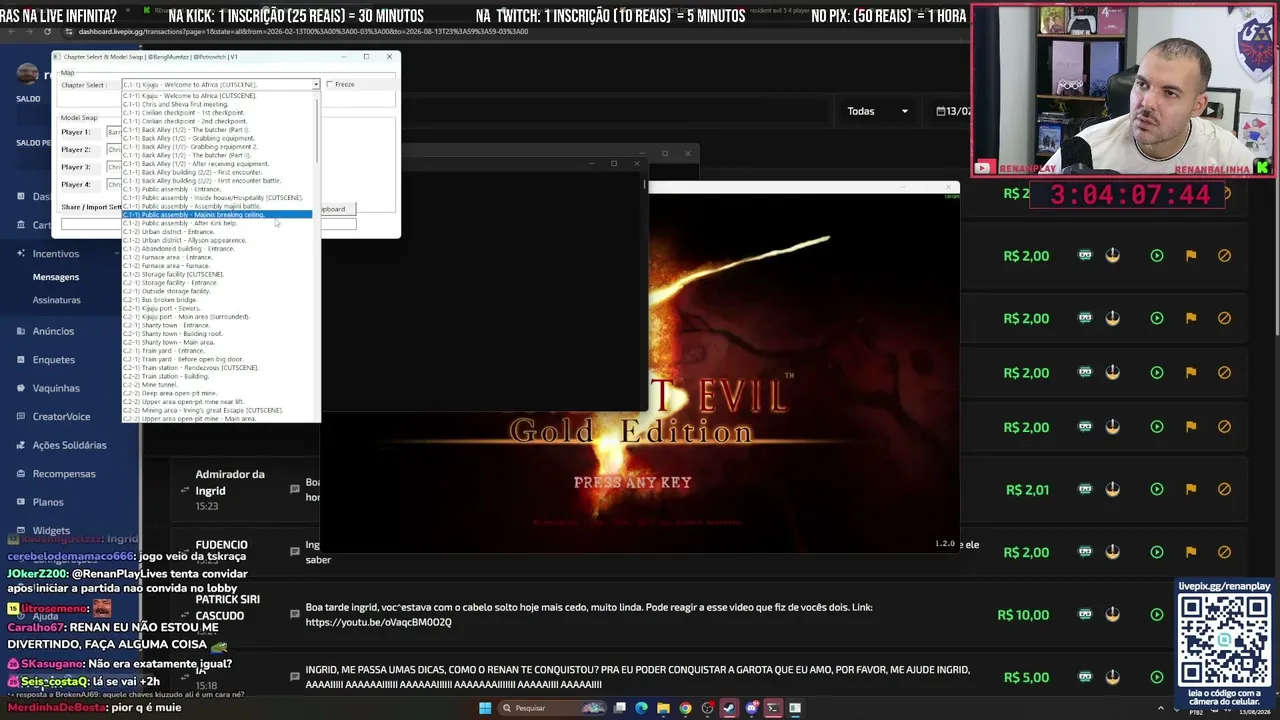Click 'PRESS ANY KEY' in the game window

[x=632, y=483]
